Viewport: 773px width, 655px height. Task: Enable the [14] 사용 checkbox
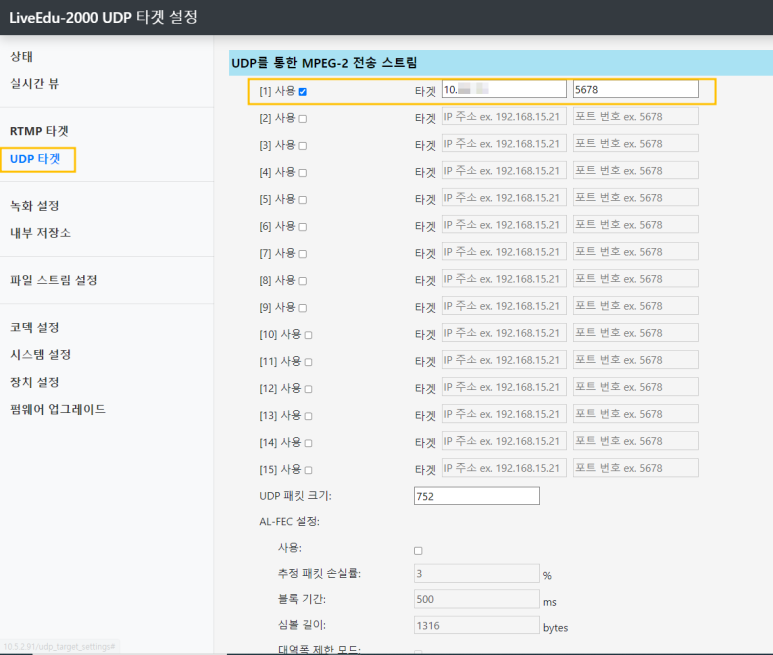(309, 443)
